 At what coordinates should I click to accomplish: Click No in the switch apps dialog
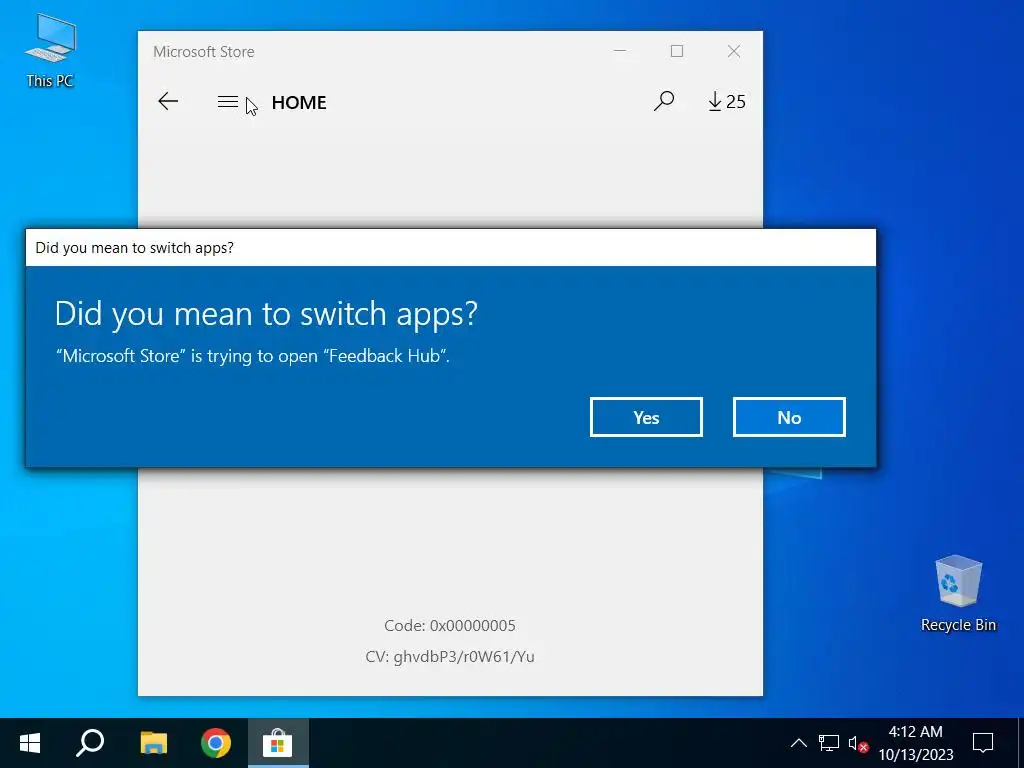(x=789, y=417)
